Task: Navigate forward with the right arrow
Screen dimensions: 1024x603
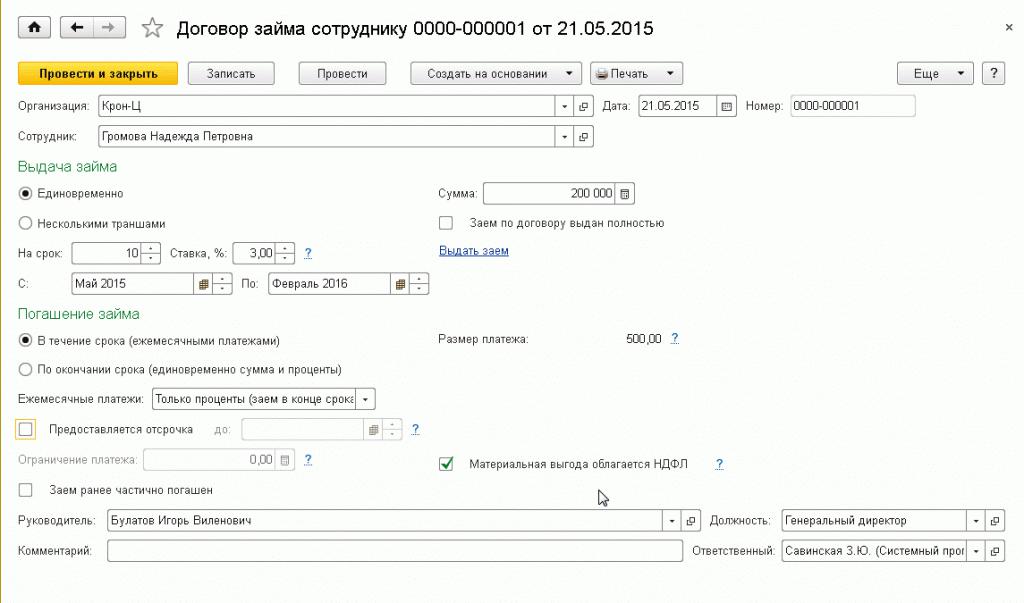Action: [x=109, y=27]
